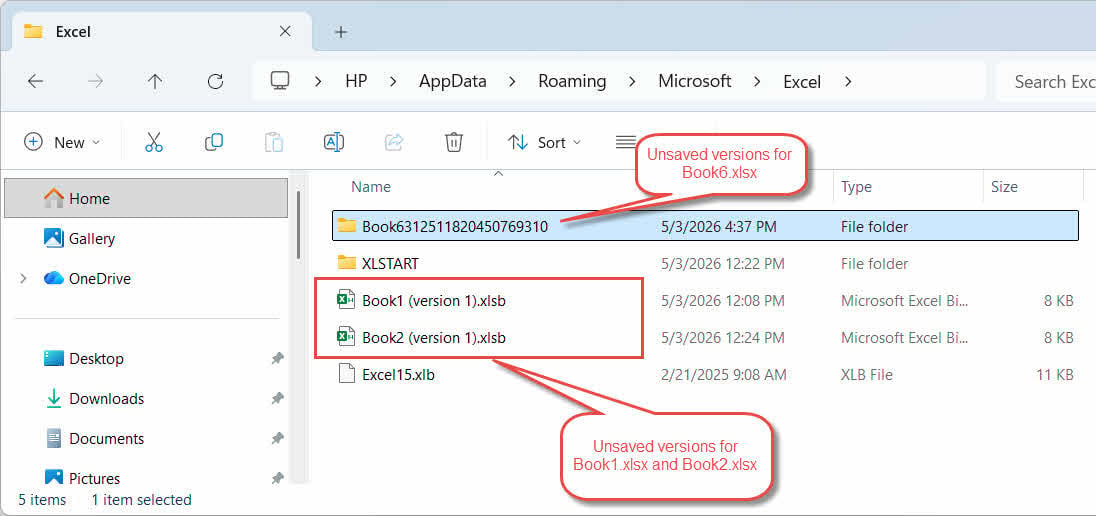Open a new File Explorer tab
Screen dimensions: 1096x516
click(x=340, y=32)
